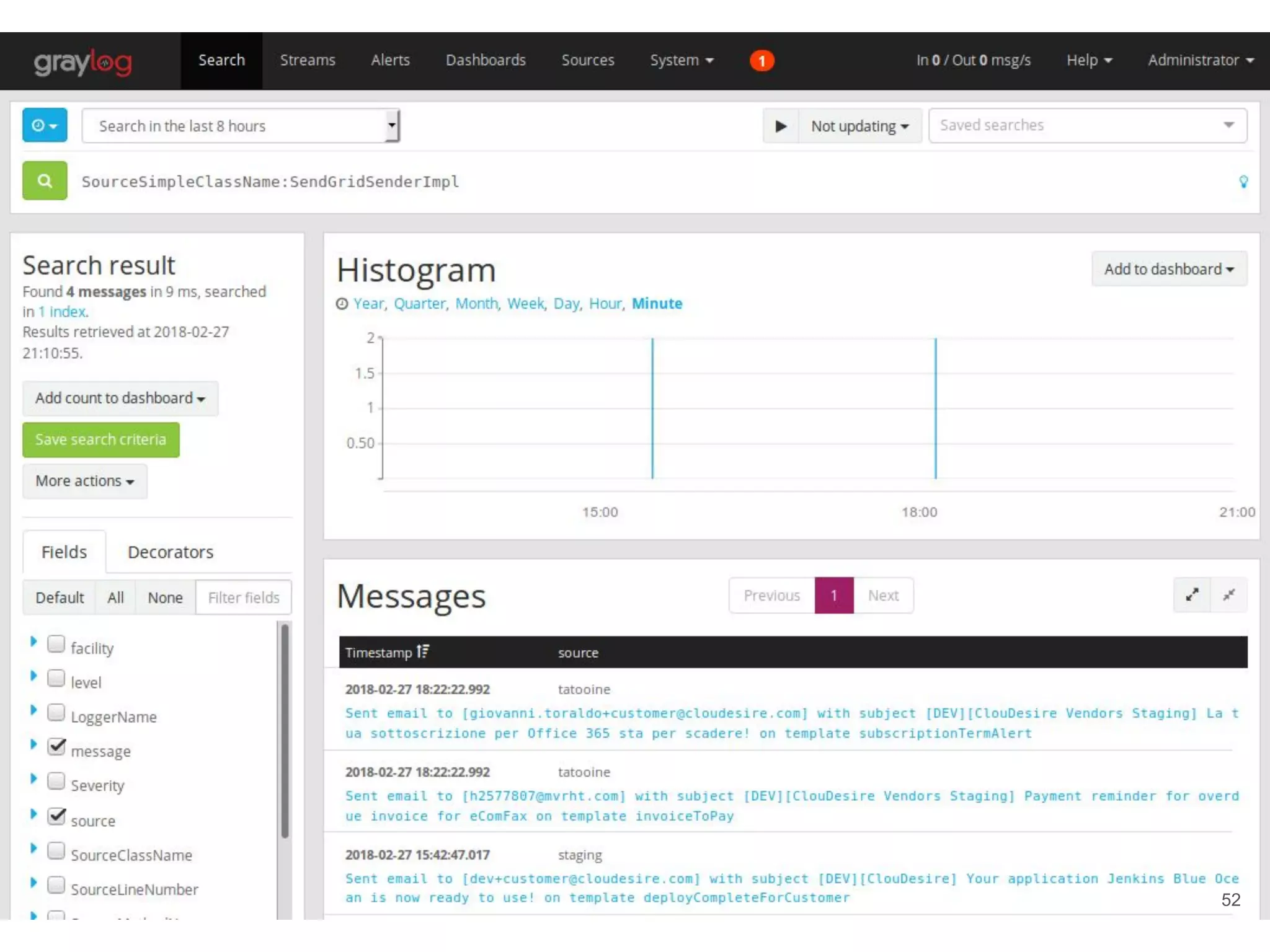The height and width of the screenshot is (952, 1270).
Task: Click the green search magnifier button
Action: [x=45, y=181]
